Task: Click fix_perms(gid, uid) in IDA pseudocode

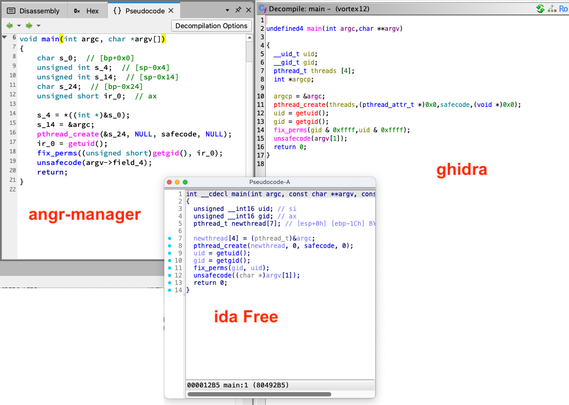Action: point(231,268)
